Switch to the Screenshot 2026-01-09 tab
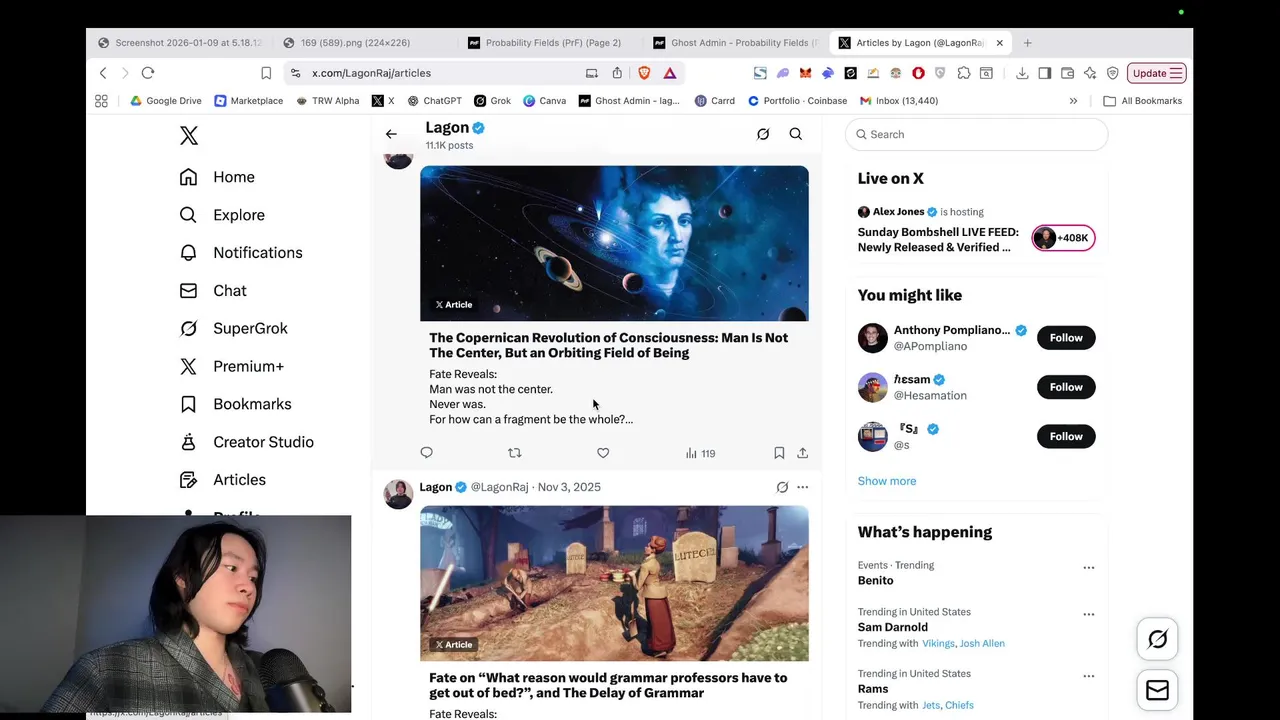This screenshot has width=1280, height=720. point(180,43)
